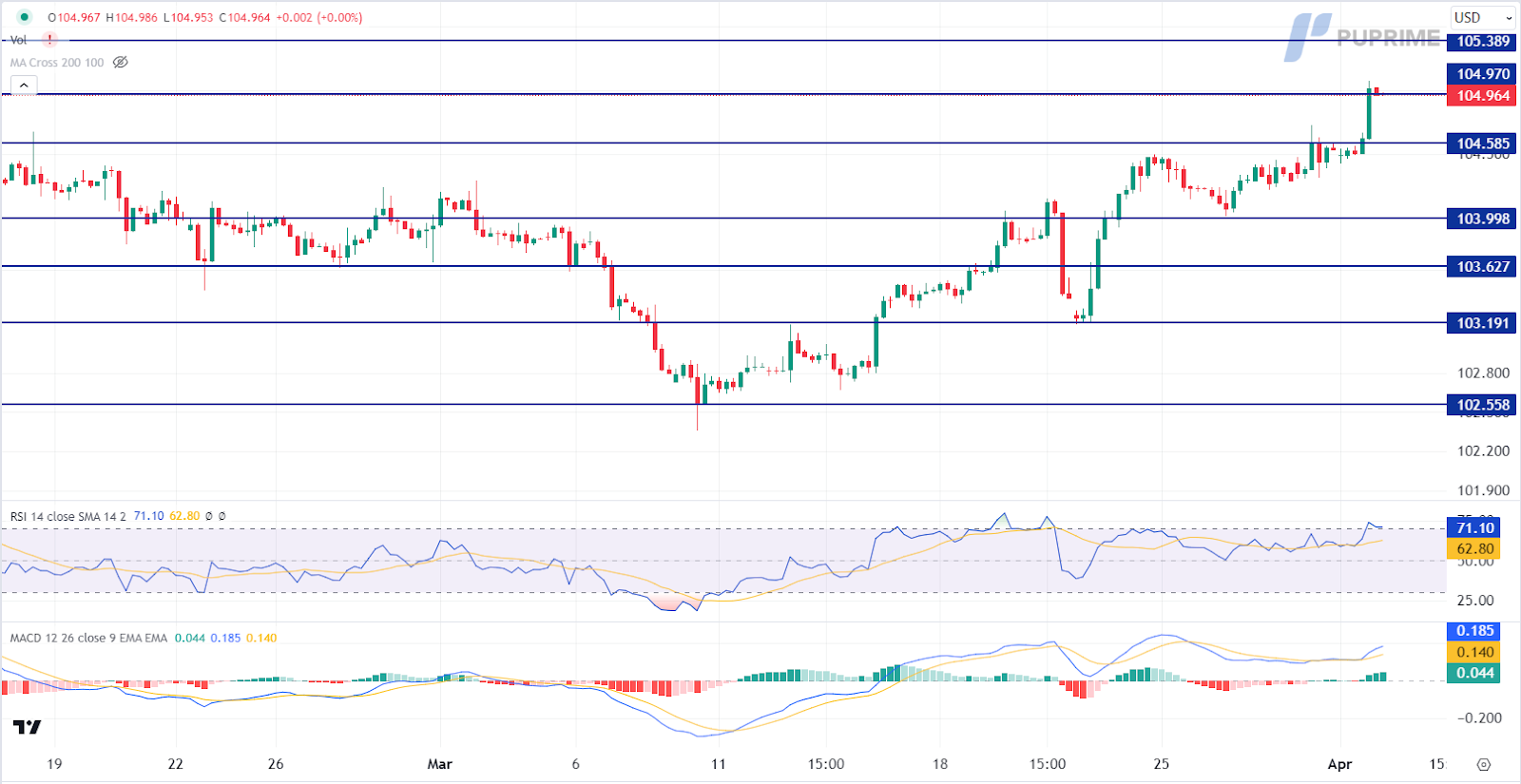This screenshot has width=1521, height=784.
Task: Click the RSI SMA 62.80 value label
Action: 1473,548
